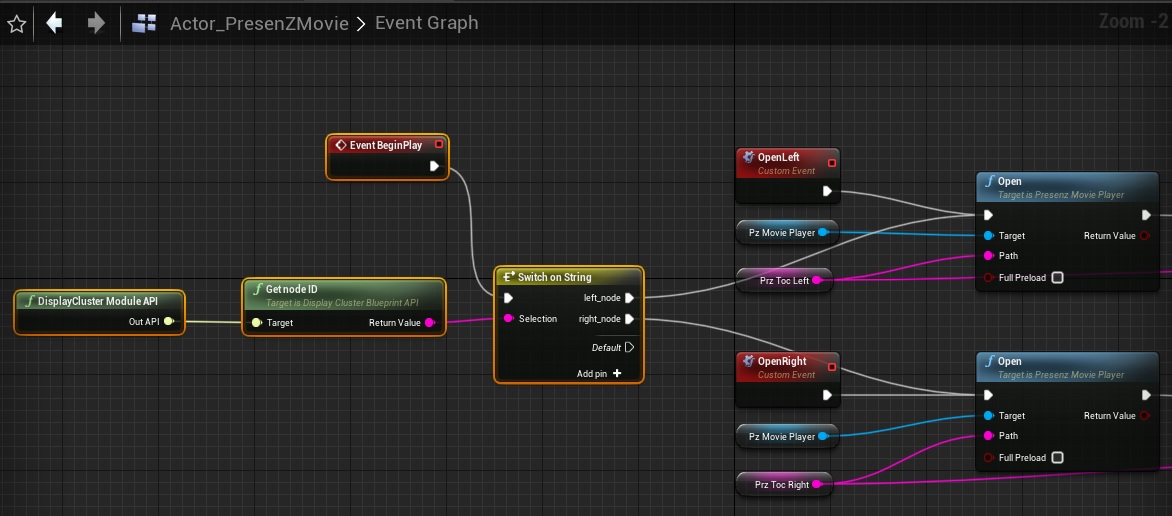
Task: Click the upper Open node exec input pin
Action: click(x=988, y=215)
